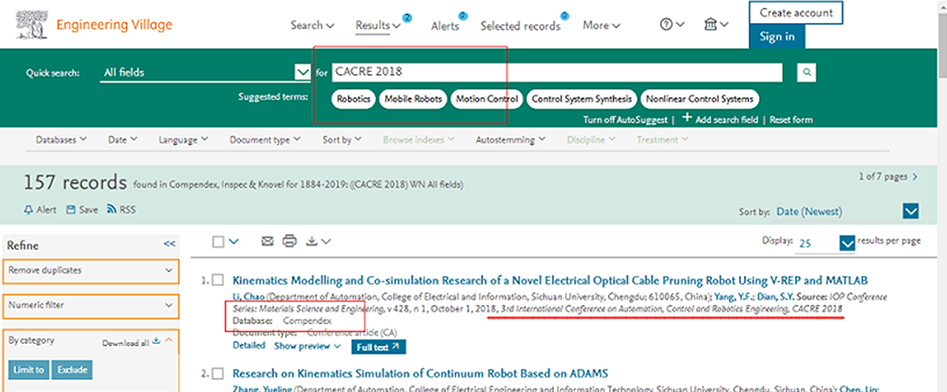Click the Sign in button
Screen dimensions: 947x392
point(777,36)
